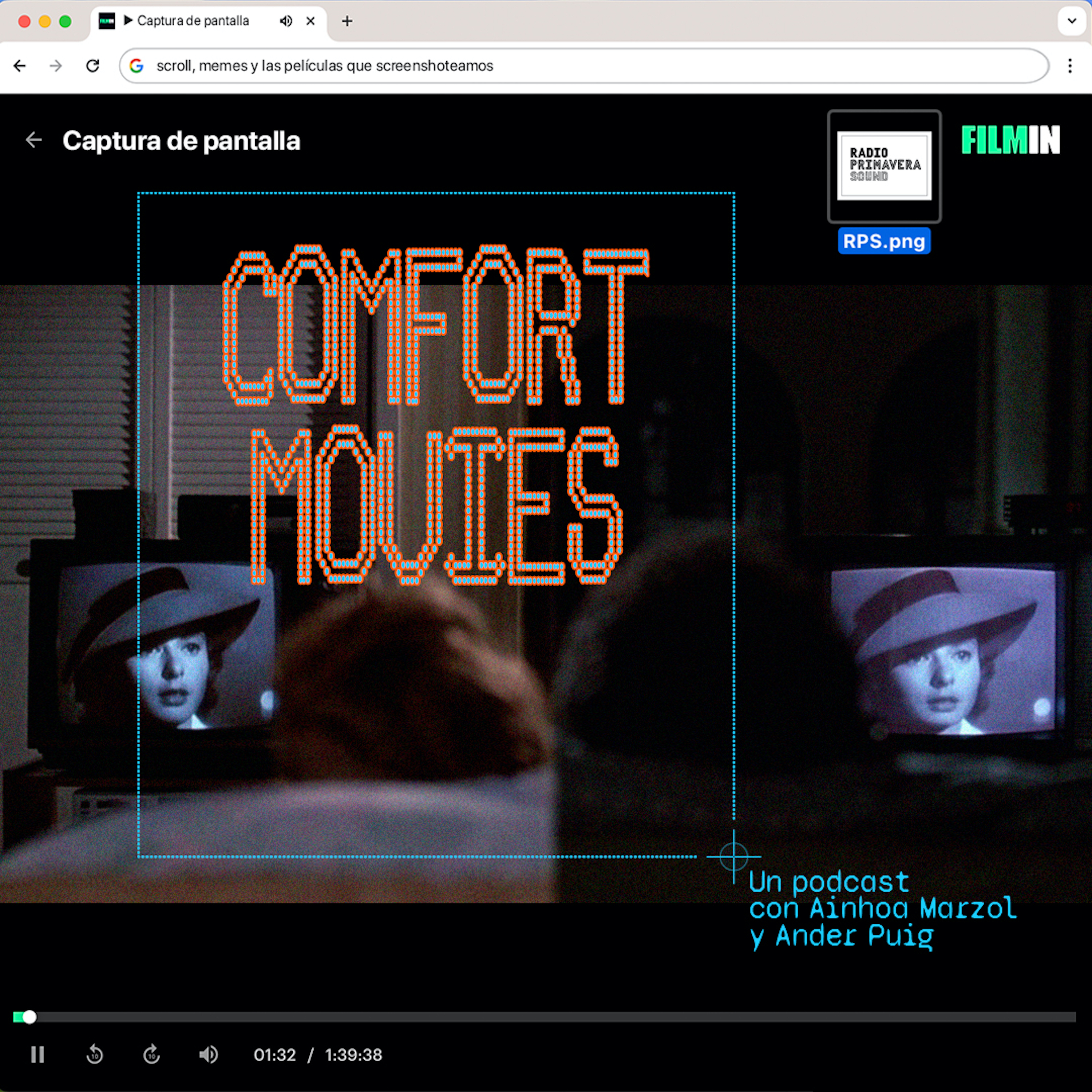Click the elapsed time 01:32
Screen dimensions: 1092x1092
tap(275, 1055)
